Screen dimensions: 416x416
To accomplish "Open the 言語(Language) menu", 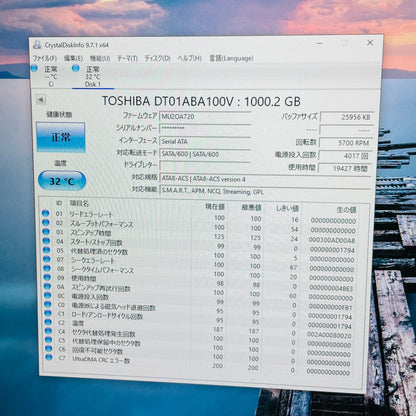I will pos(231,58).
